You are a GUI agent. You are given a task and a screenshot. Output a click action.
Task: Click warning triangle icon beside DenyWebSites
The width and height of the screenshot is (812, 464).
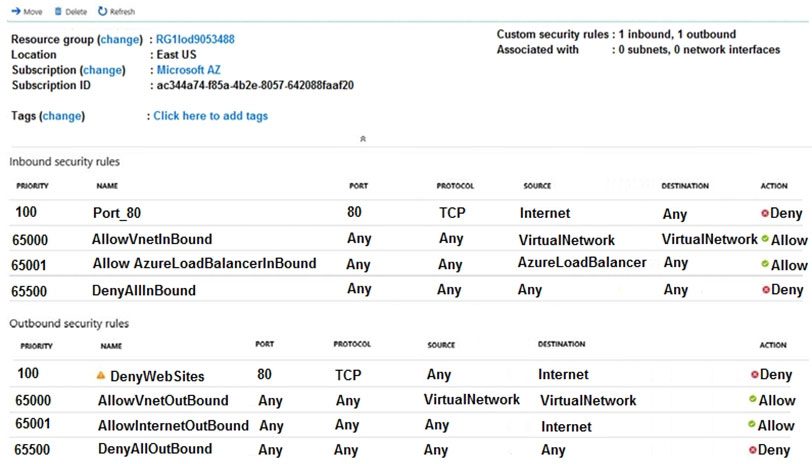coord(101,375)
